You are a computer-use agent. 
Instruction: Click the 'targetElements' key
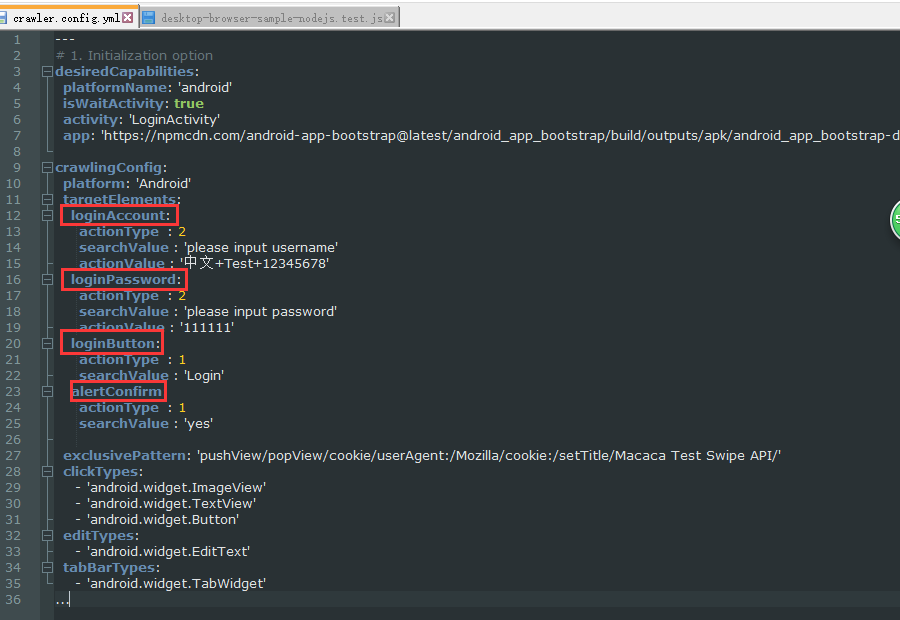tap(119, 200)
